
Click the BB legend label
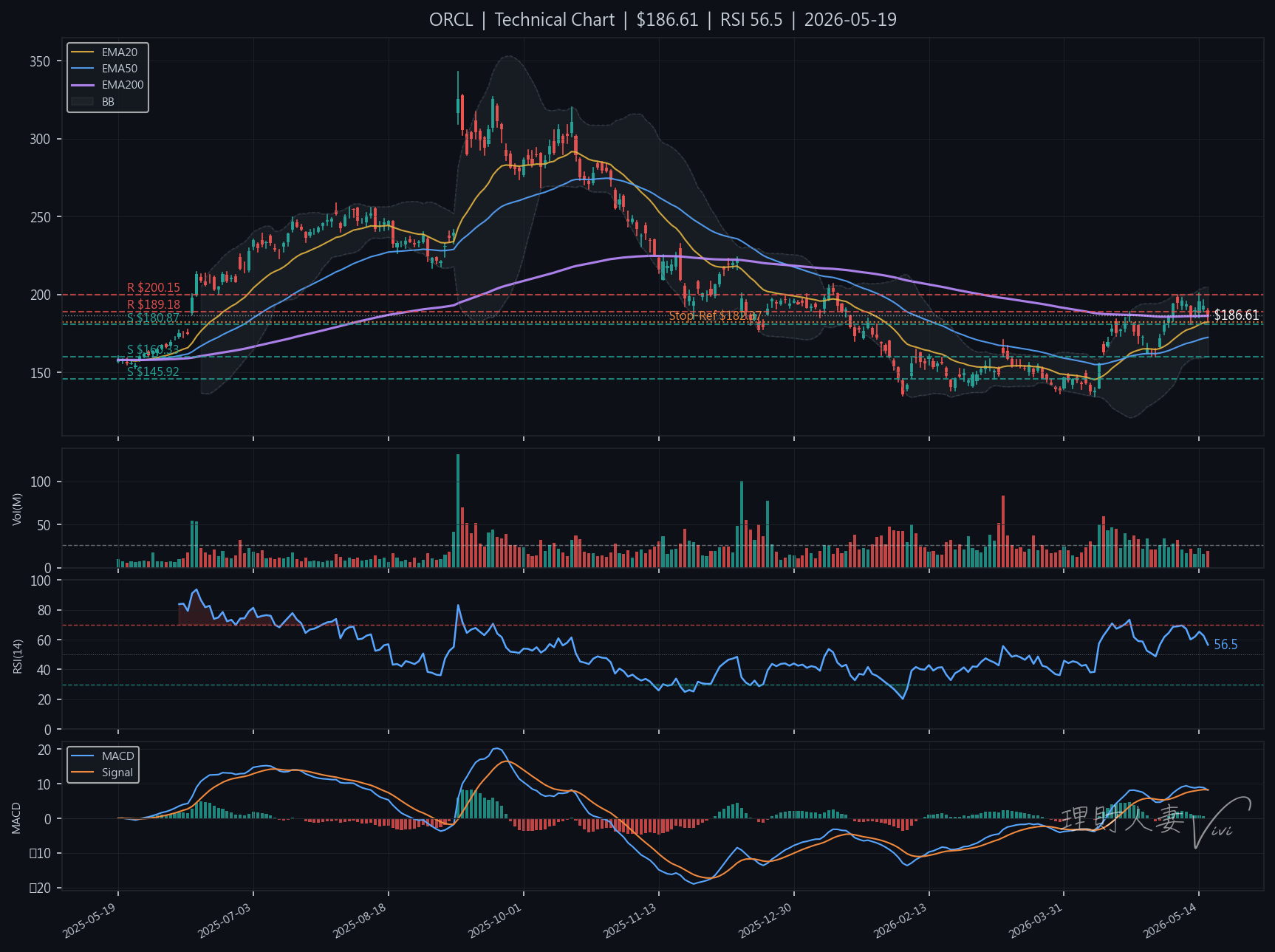[x=109, y=102]
